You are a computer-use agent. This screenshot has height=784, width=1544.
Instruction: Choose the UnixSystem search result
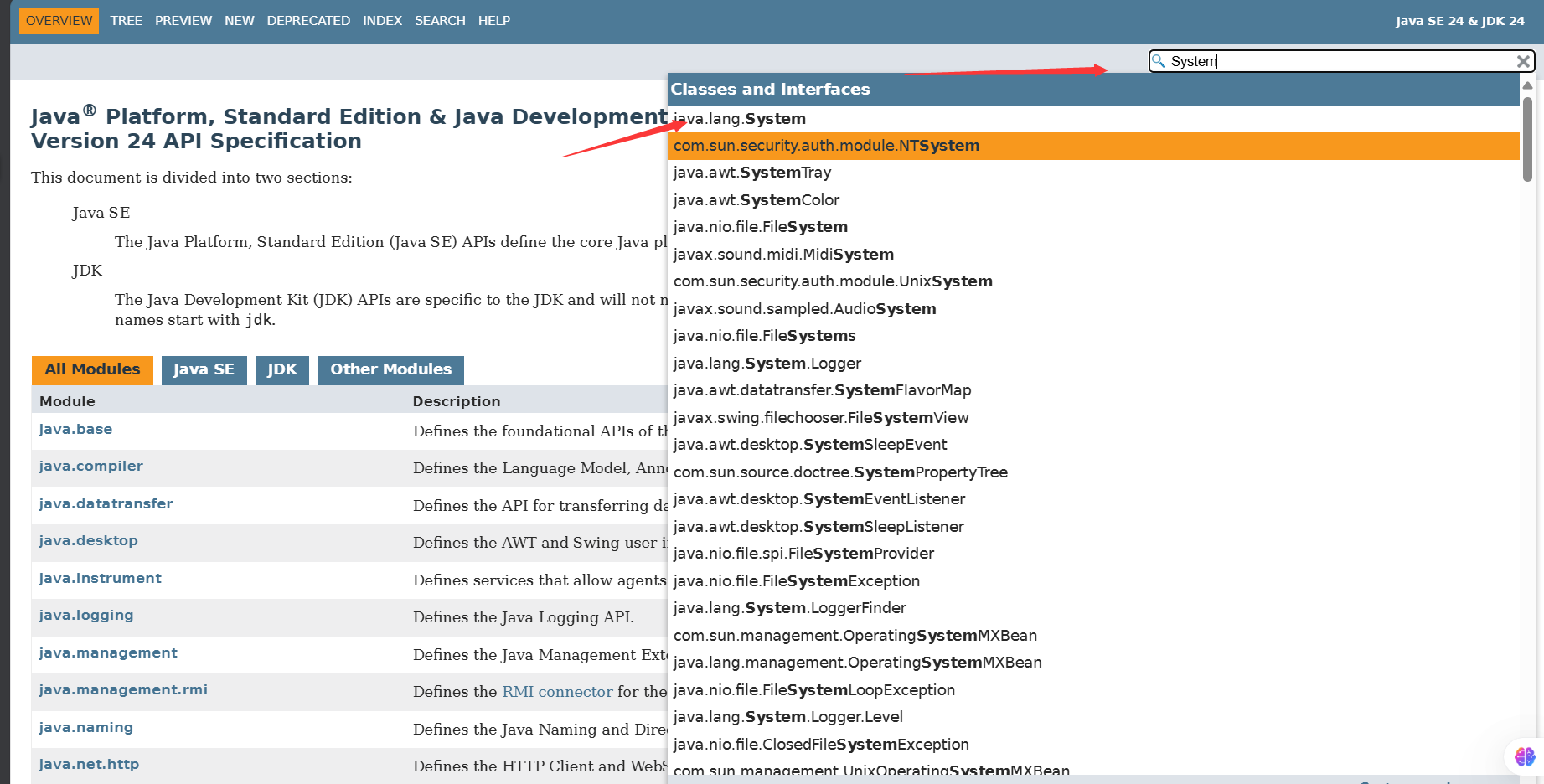pyautogui.click(x=1093, y=281)
